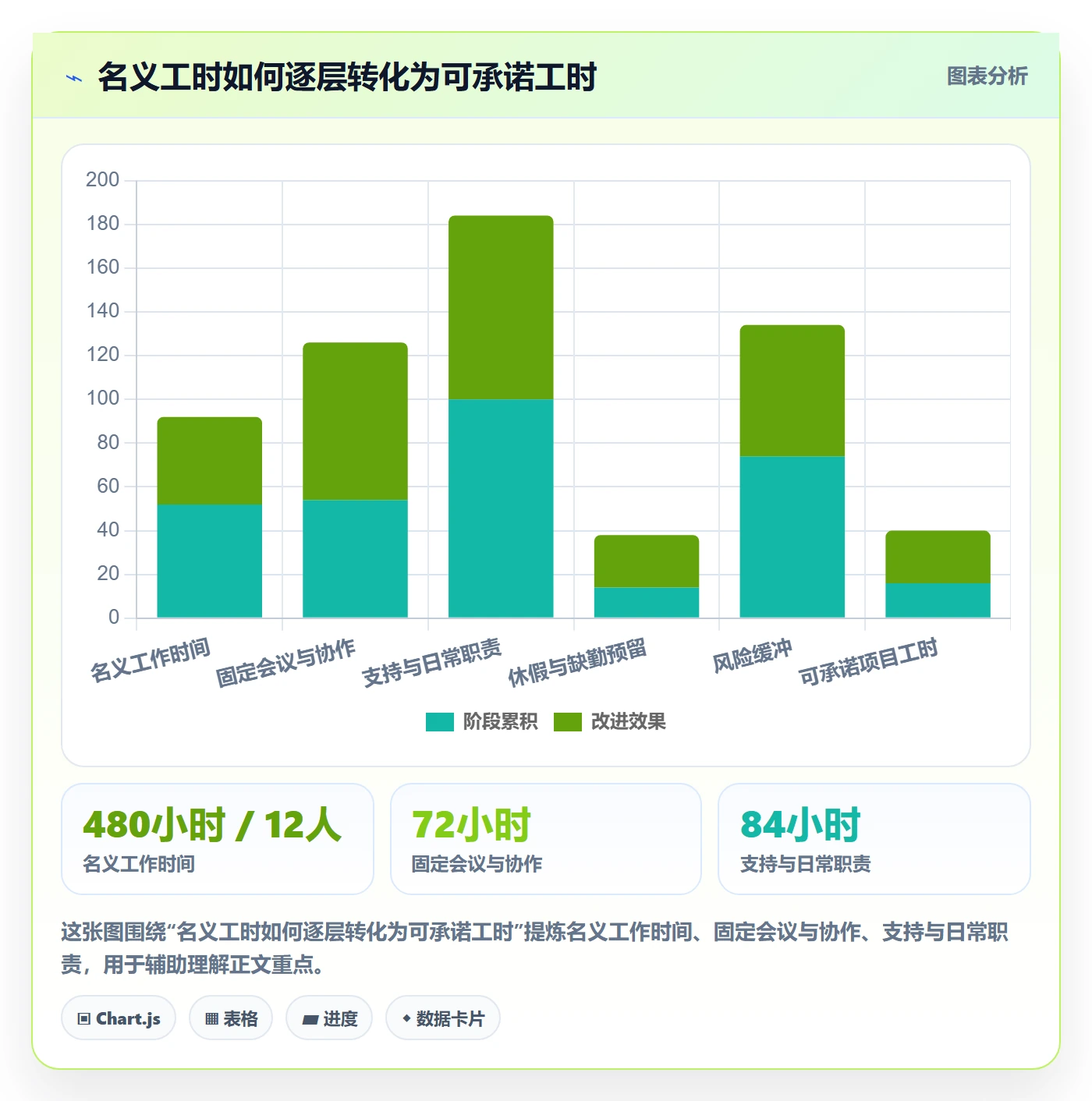
Task: Select the 84小时 data card
Action: 874,839
